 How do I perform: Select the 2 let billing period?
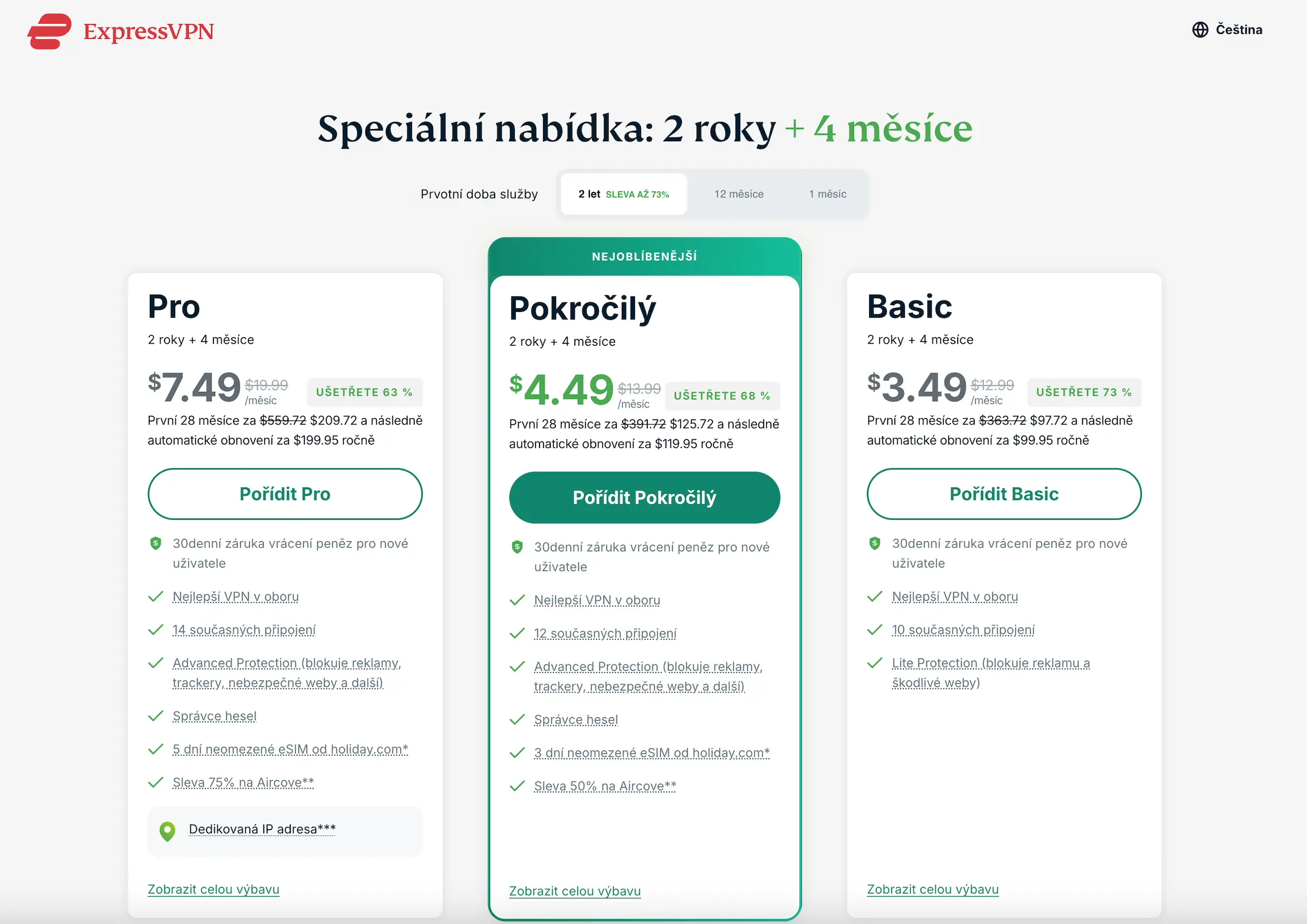click(x=623, y=194)
